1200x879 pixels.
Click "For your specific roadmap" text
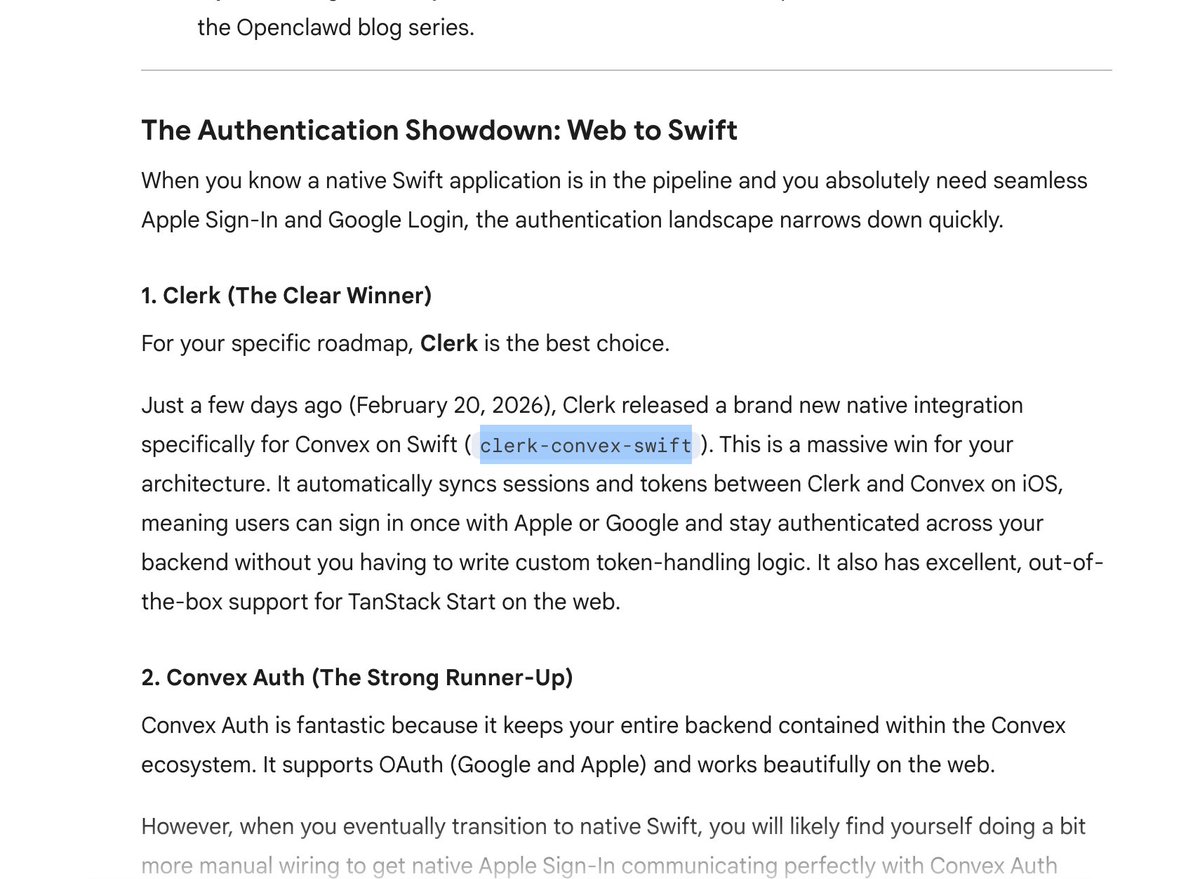pos(275,343)
